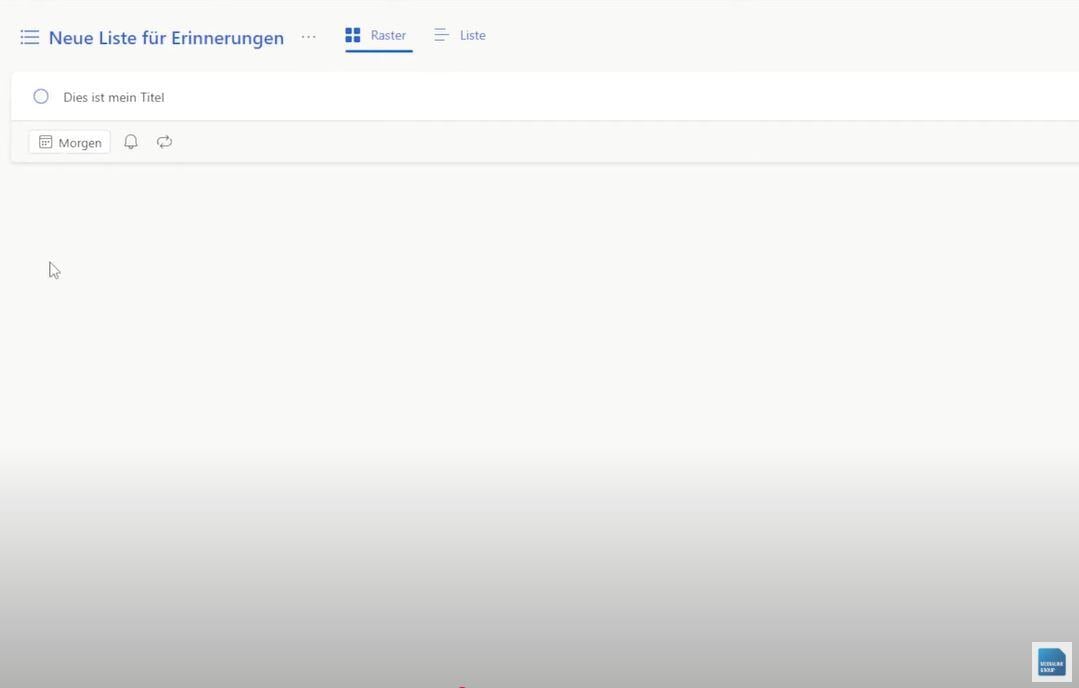This screenshot has height=688, width=1079.
Task: Open the three-dot list options menu
Action: pyautogui.click(x=309, y=37)
